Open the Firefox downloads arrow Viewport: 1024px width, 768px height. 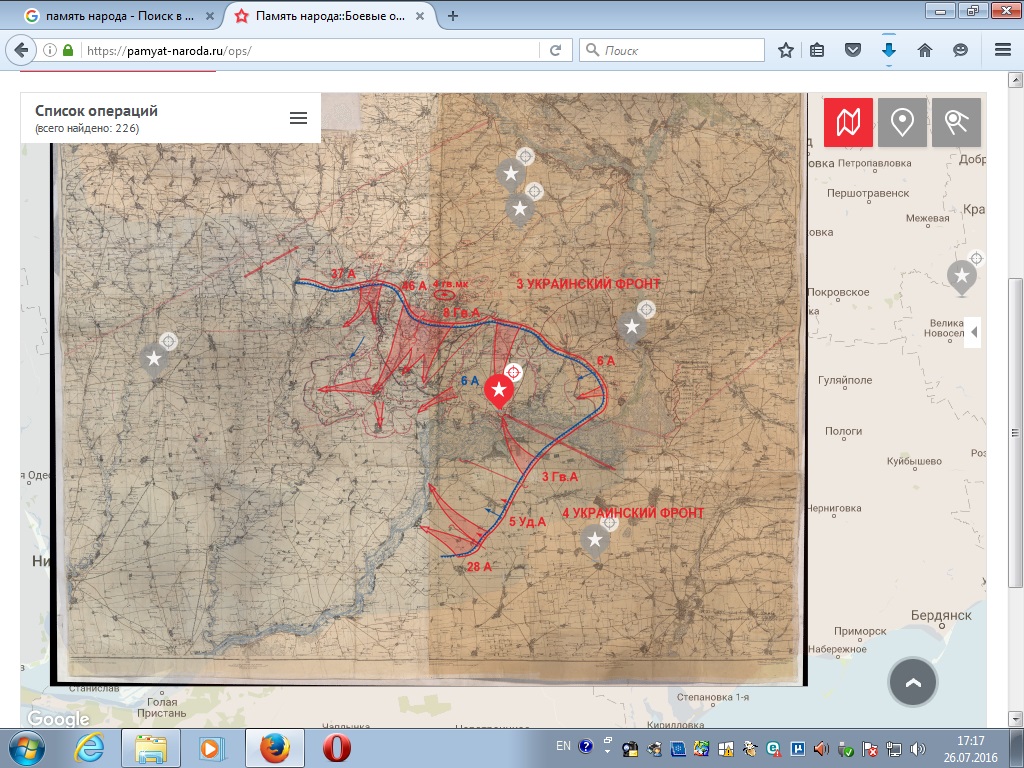pyautogui.click(x=888, y=50)
